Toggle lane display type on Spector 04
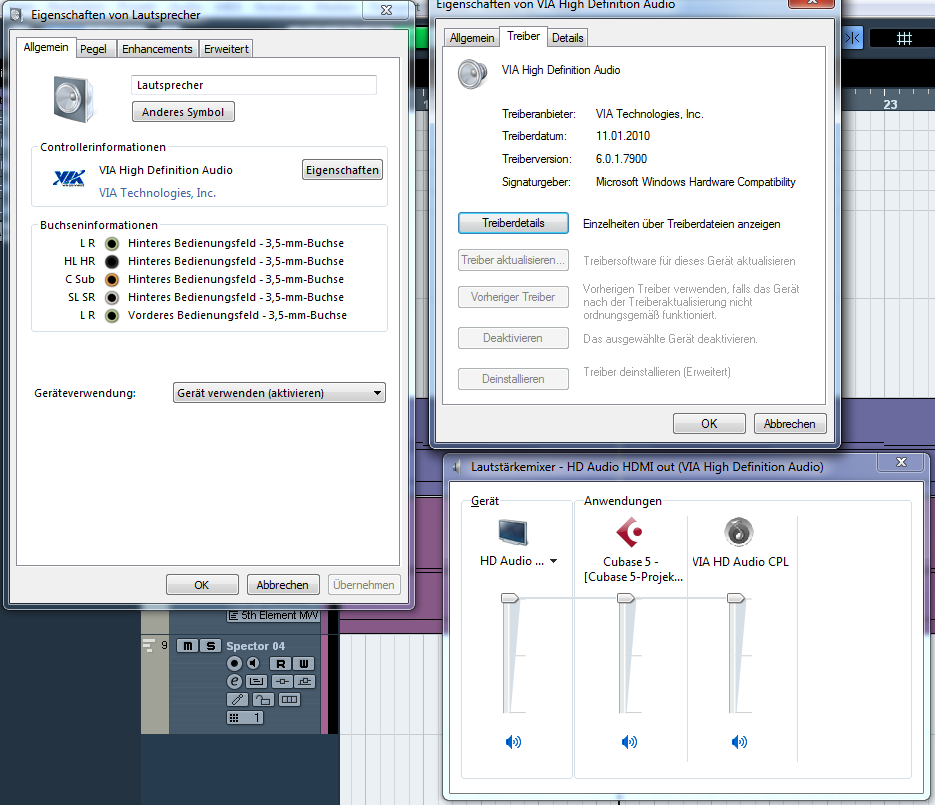935x805 pixels. [257, 682]
